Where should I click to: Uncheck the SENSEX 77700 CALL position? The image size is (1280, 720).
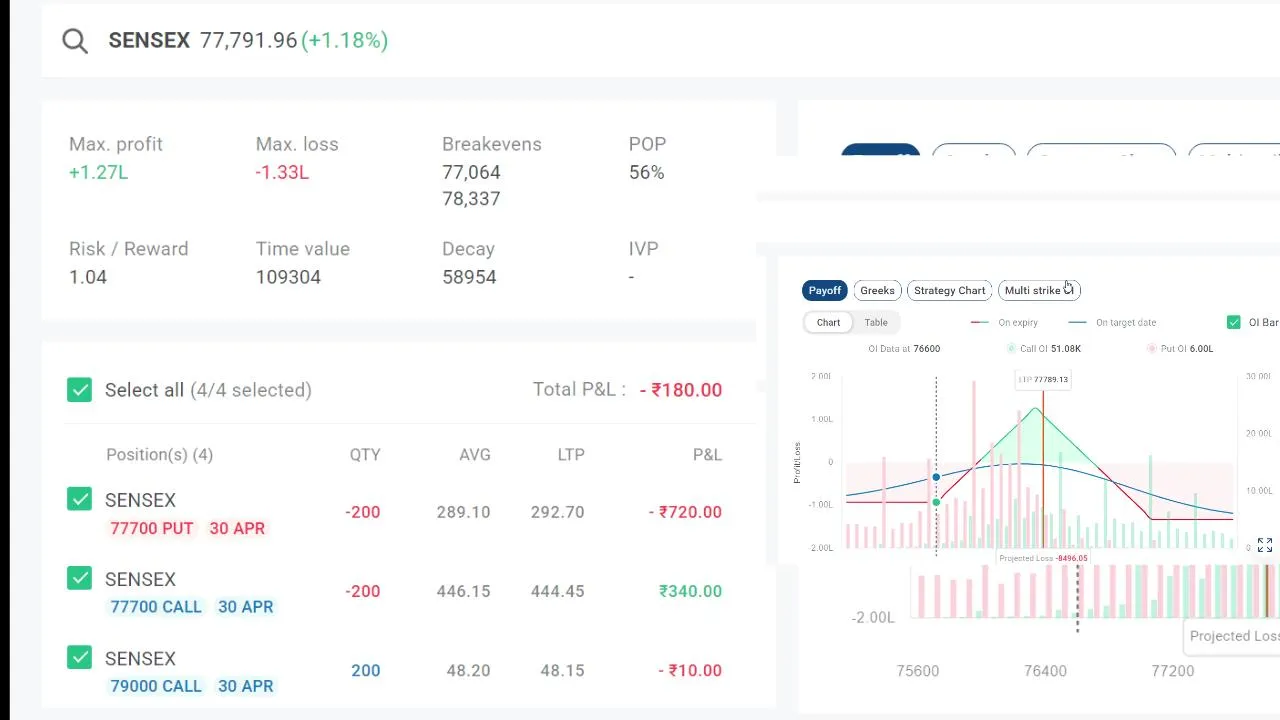pyautogui.click(x=79, y=577)
